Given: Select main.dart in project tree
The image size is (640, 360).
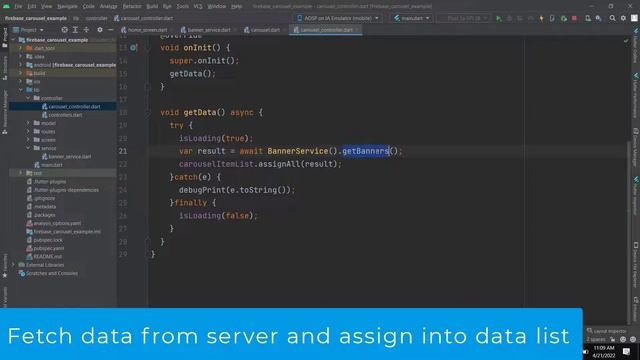Looking at the screenshot, I should 51,165.
